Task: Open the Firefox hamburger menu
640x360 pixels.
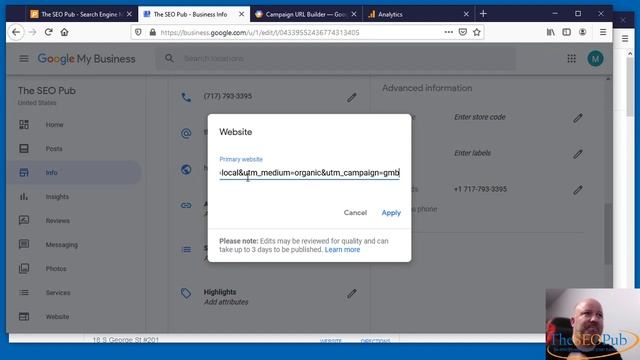Action: point(603,32)
